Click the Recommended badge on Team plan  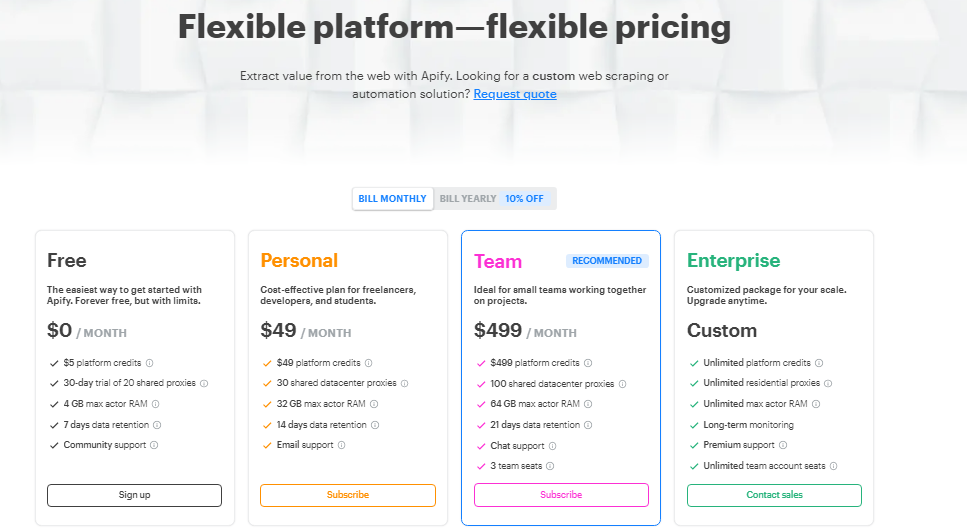click(607, 261)
